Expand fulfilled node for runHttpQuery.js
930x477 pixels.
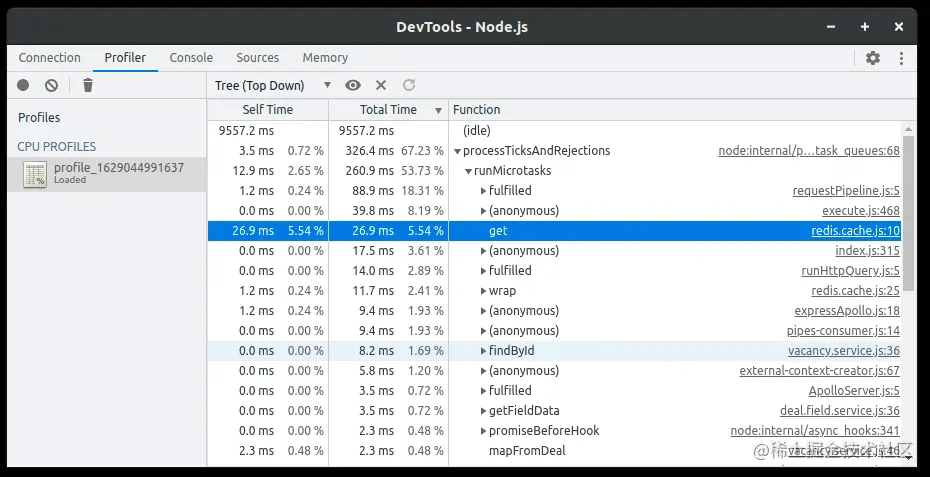click(x=483, y=271)
